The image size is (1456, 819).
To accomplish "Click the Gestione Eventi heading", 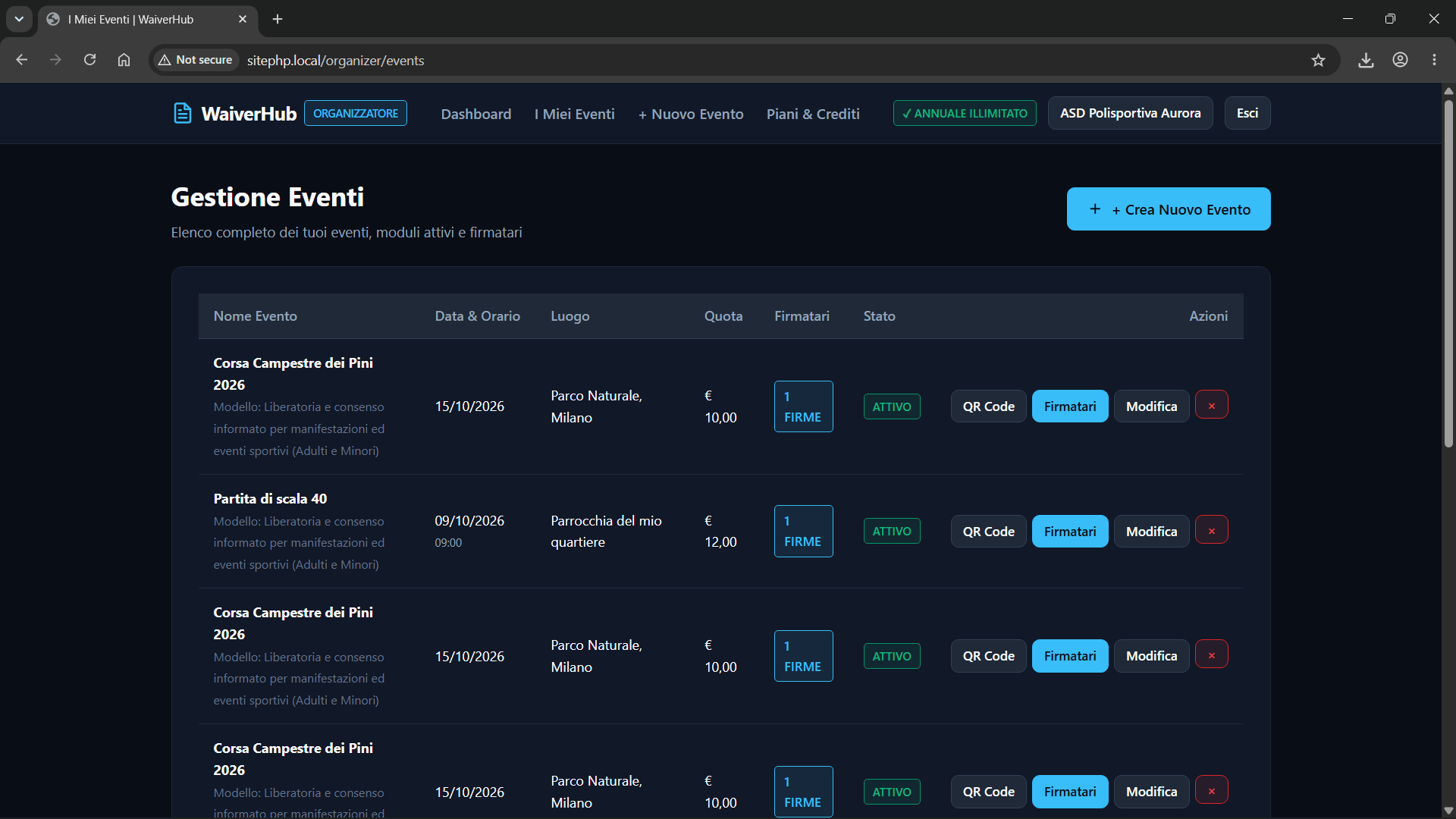I will 268,197.
